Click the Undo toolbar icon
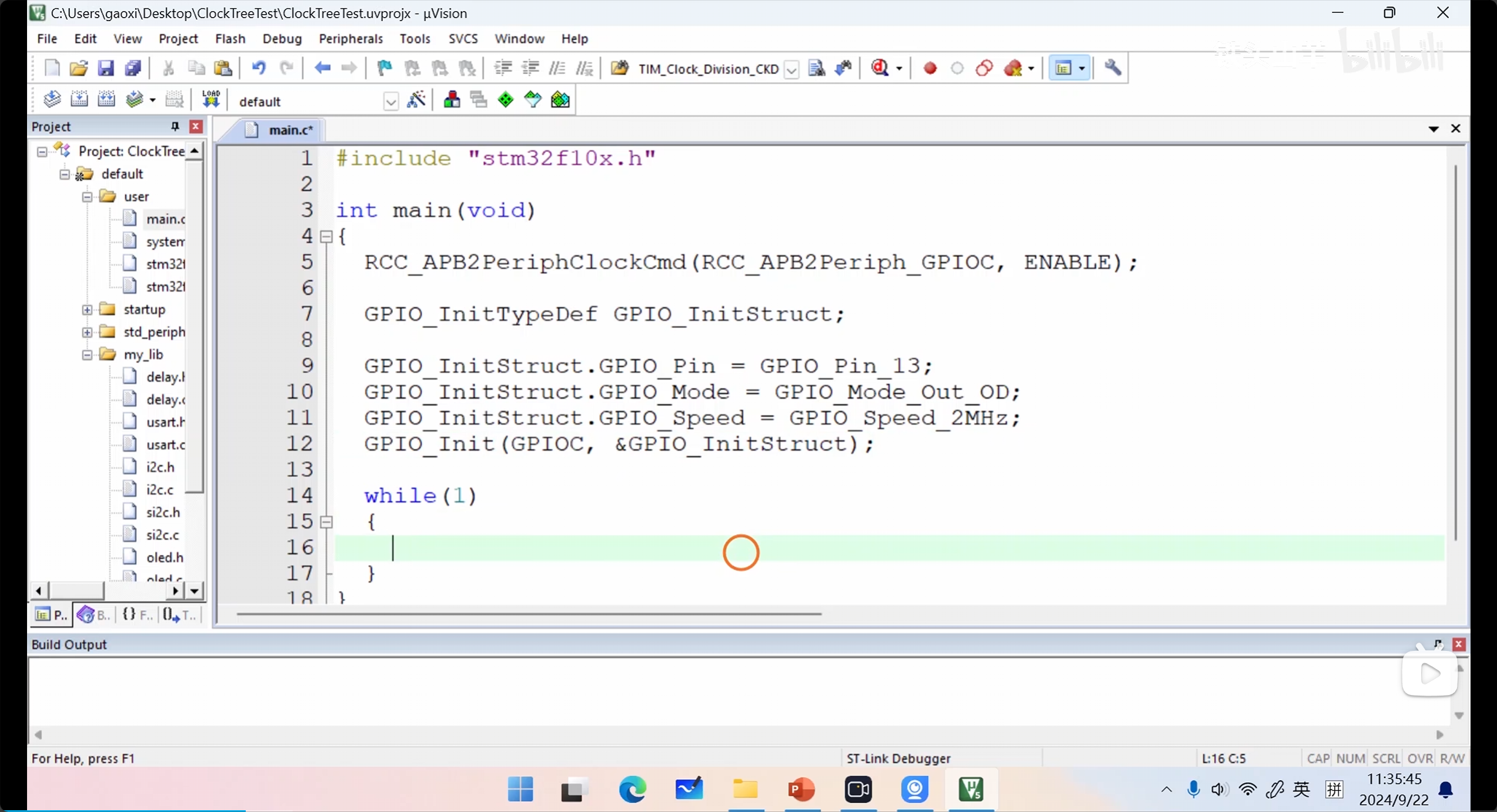Screen dimensions: 1497x812 258,68
